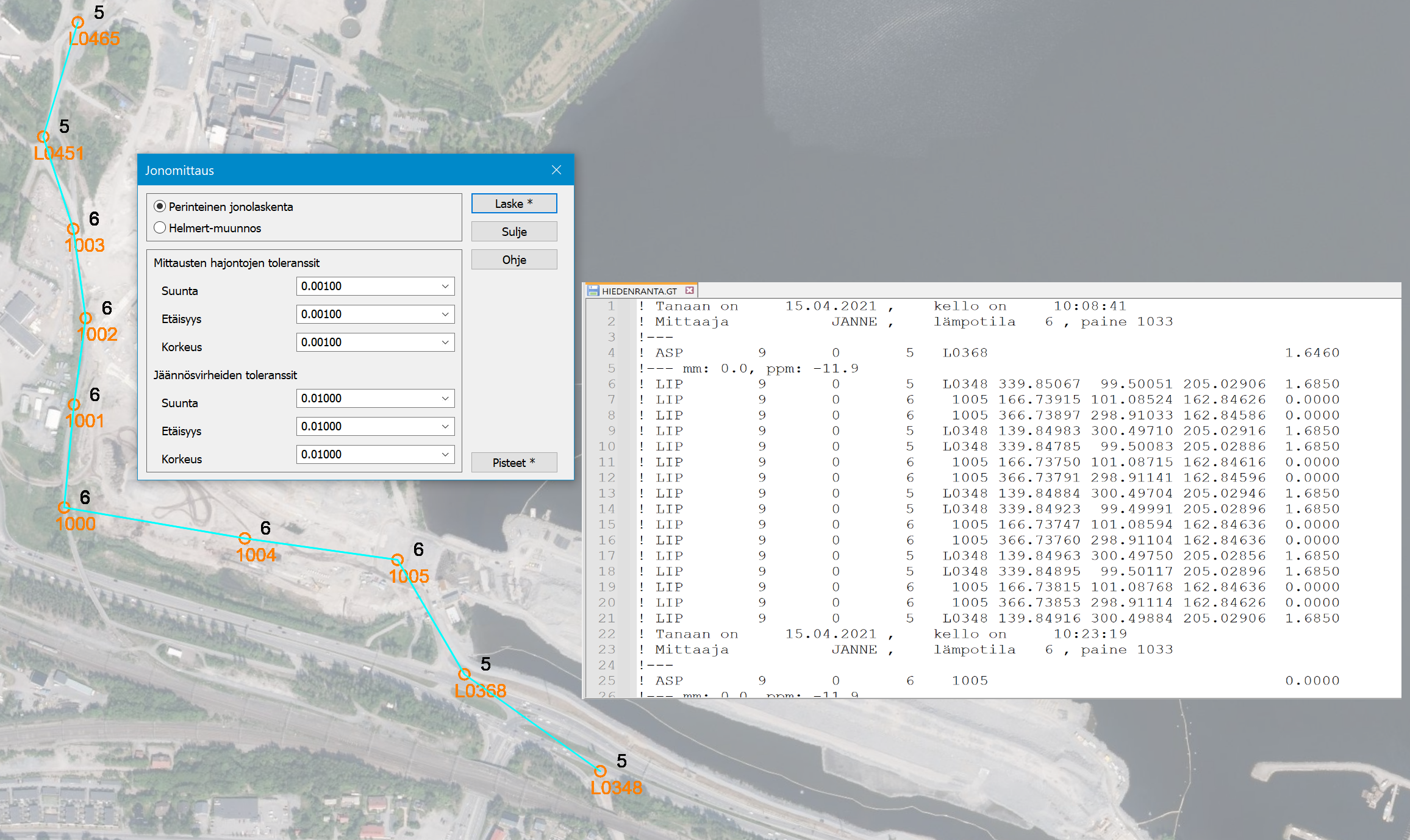This screenshot has width=1410, height=840.
Task: Expand Etäisyys residual tolerance dropdown 0.01000
Action: 445,427
